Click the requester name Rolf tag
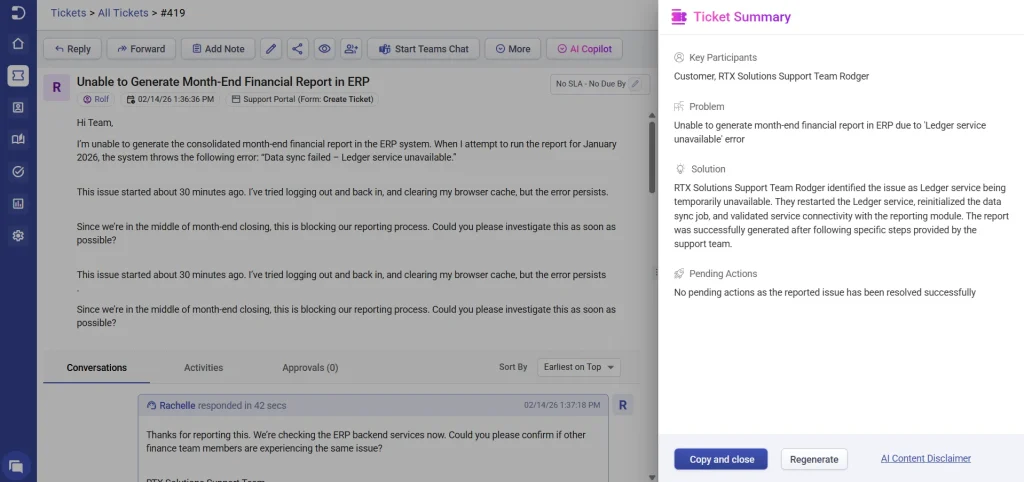Viewport: 1024px width, 482px height. pos(96,99)
